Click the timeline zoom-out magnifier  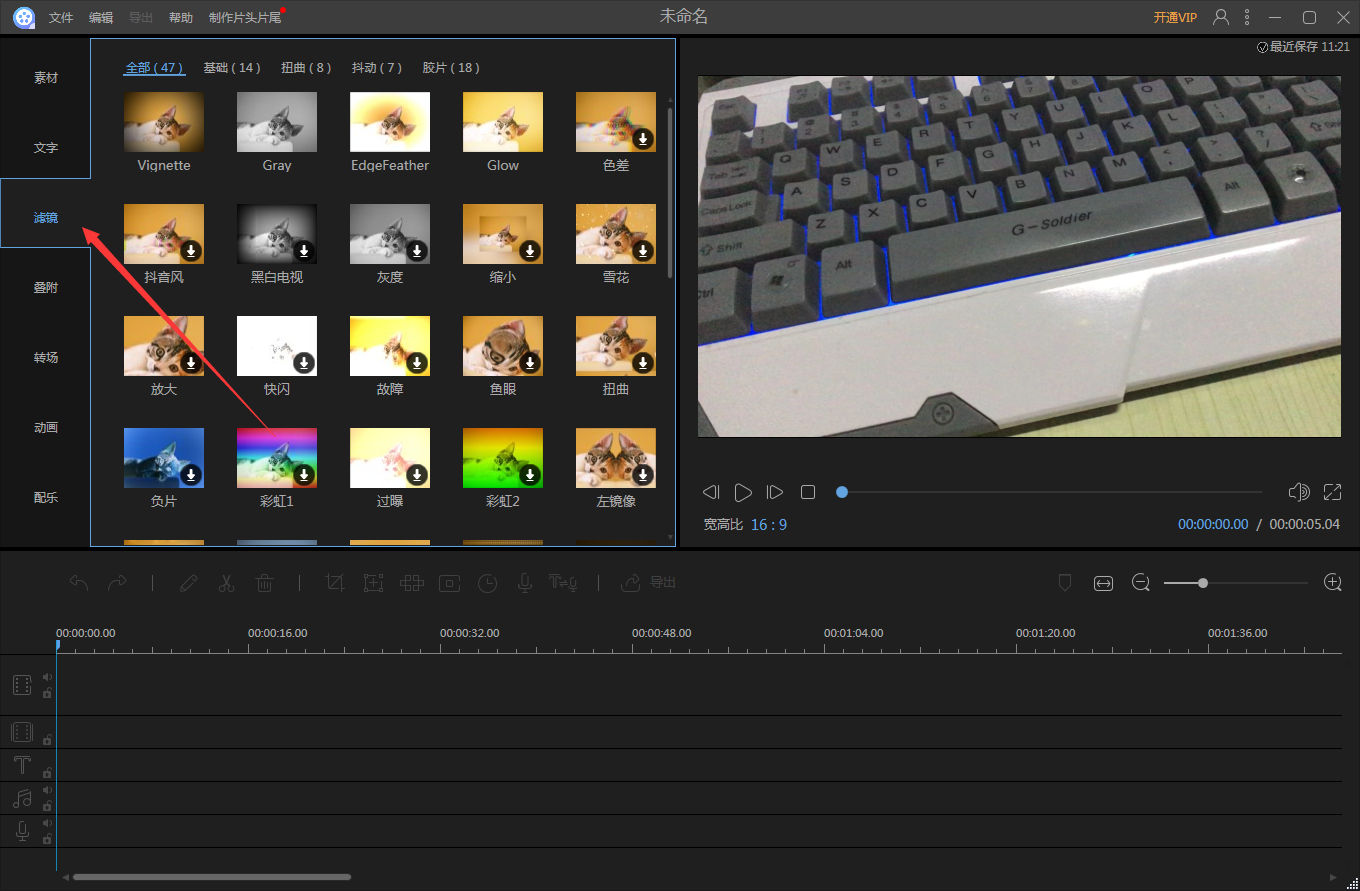pos(1141,583)
